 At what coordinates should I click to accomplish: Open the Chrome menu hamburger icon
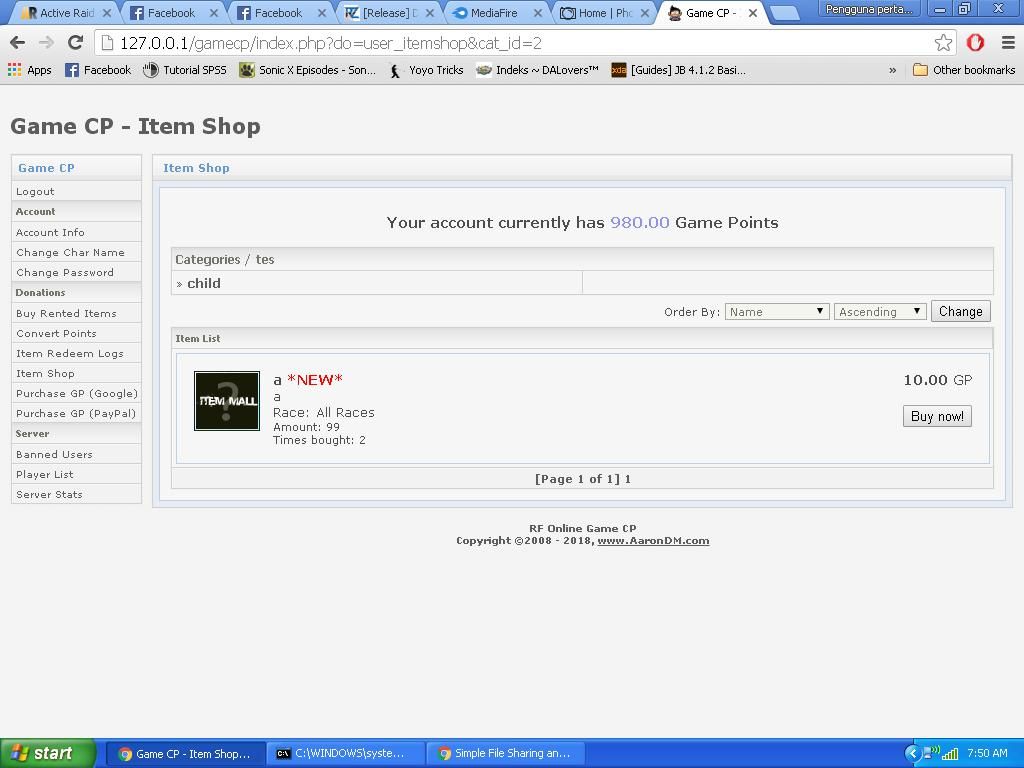tap(1008, 43)
